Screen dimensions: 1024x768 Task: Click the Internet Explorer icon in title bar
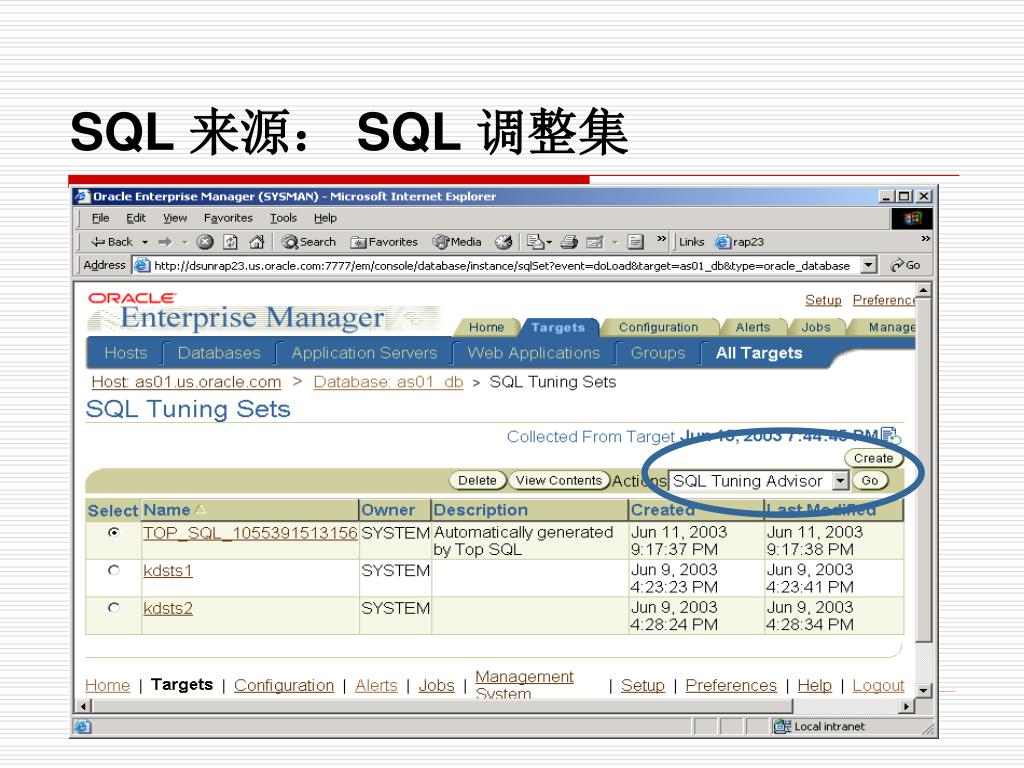pyautogui.click(x=82, y=196)
